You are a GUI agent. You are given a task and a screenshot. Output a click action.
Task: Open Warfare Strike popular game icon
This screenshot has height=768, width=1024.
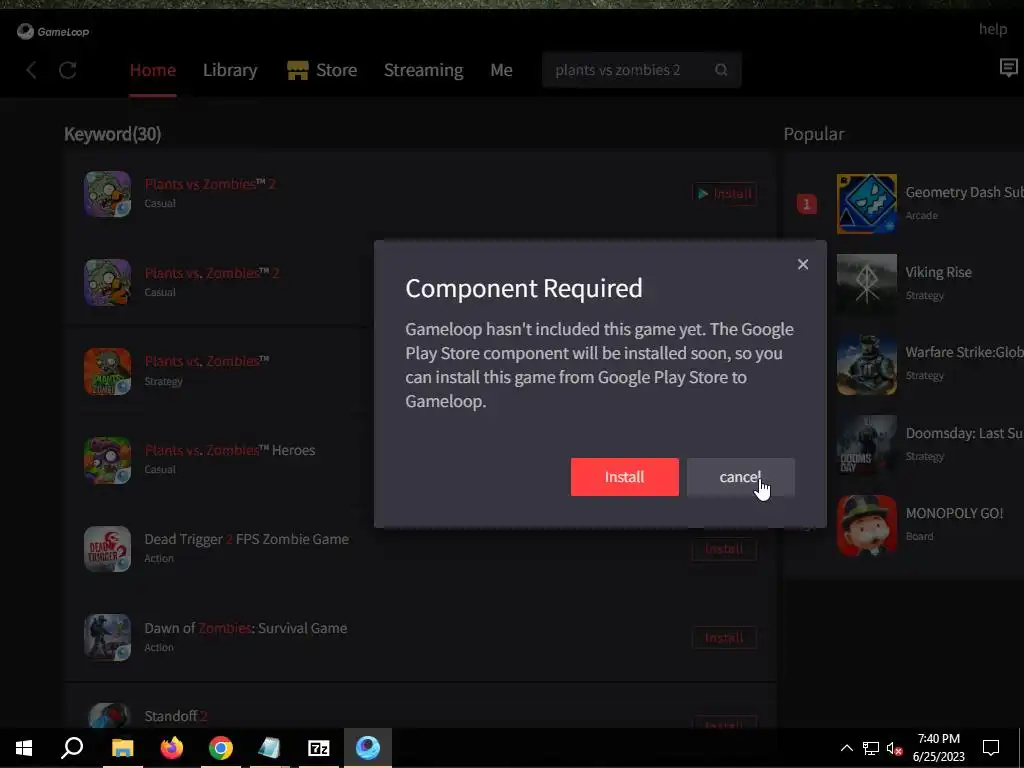click(867, 364)
